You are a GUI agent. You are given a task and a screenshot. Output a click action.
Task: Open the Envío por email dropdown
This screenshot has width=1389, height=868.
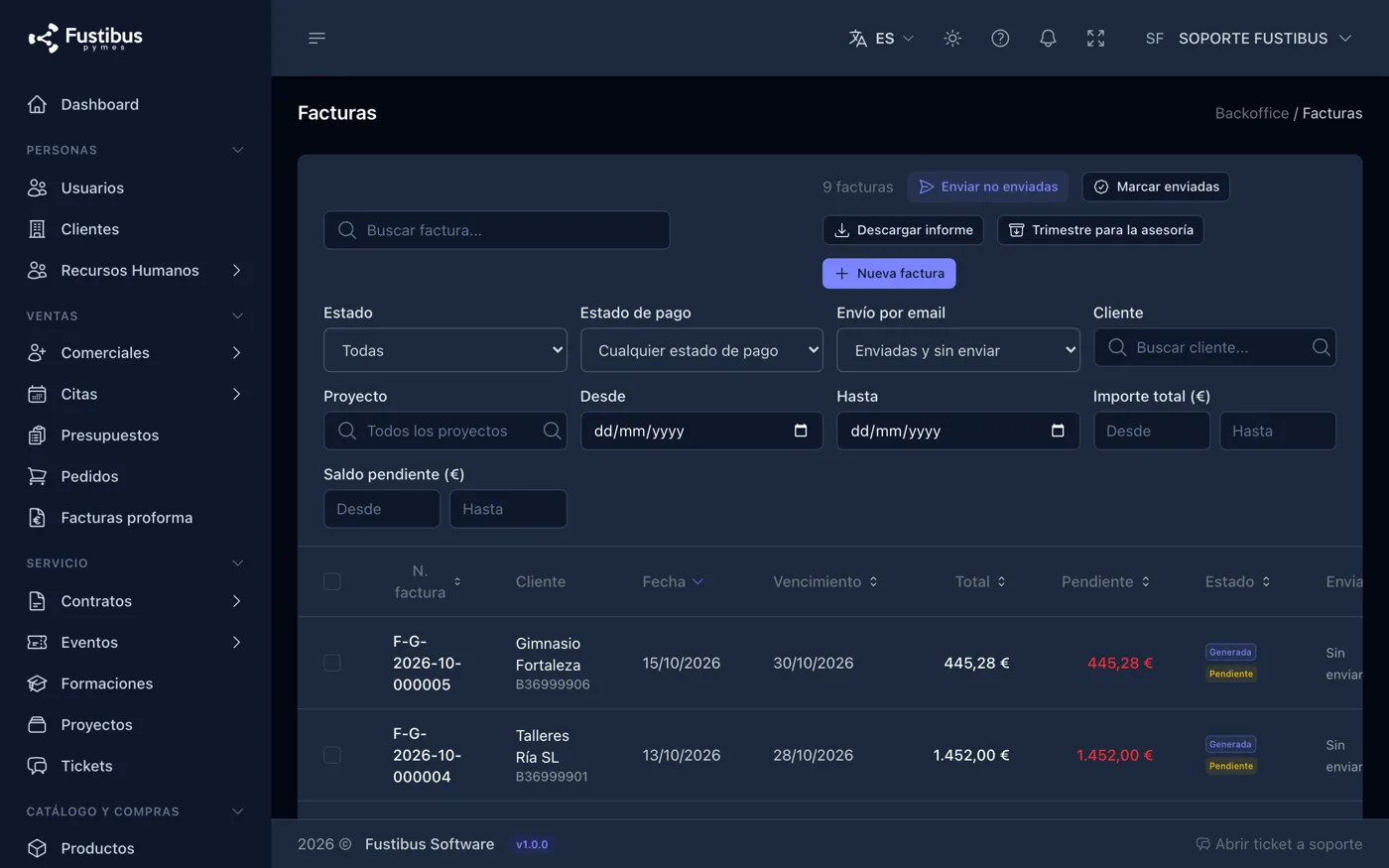click(958, 350)
